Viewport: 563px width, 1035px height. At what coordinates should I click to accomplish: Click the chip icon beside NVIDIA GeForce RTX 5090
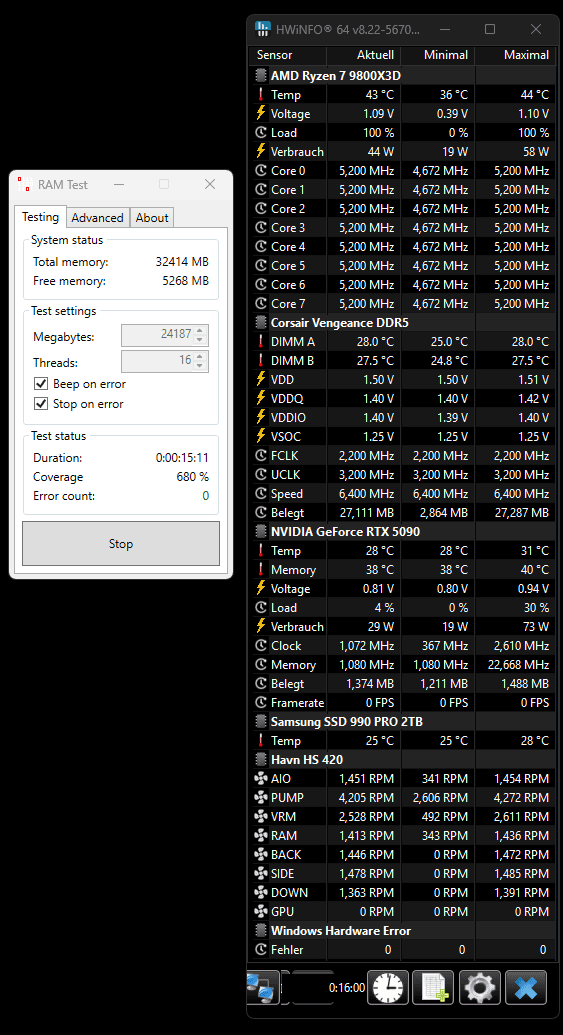tap(261, 531)
